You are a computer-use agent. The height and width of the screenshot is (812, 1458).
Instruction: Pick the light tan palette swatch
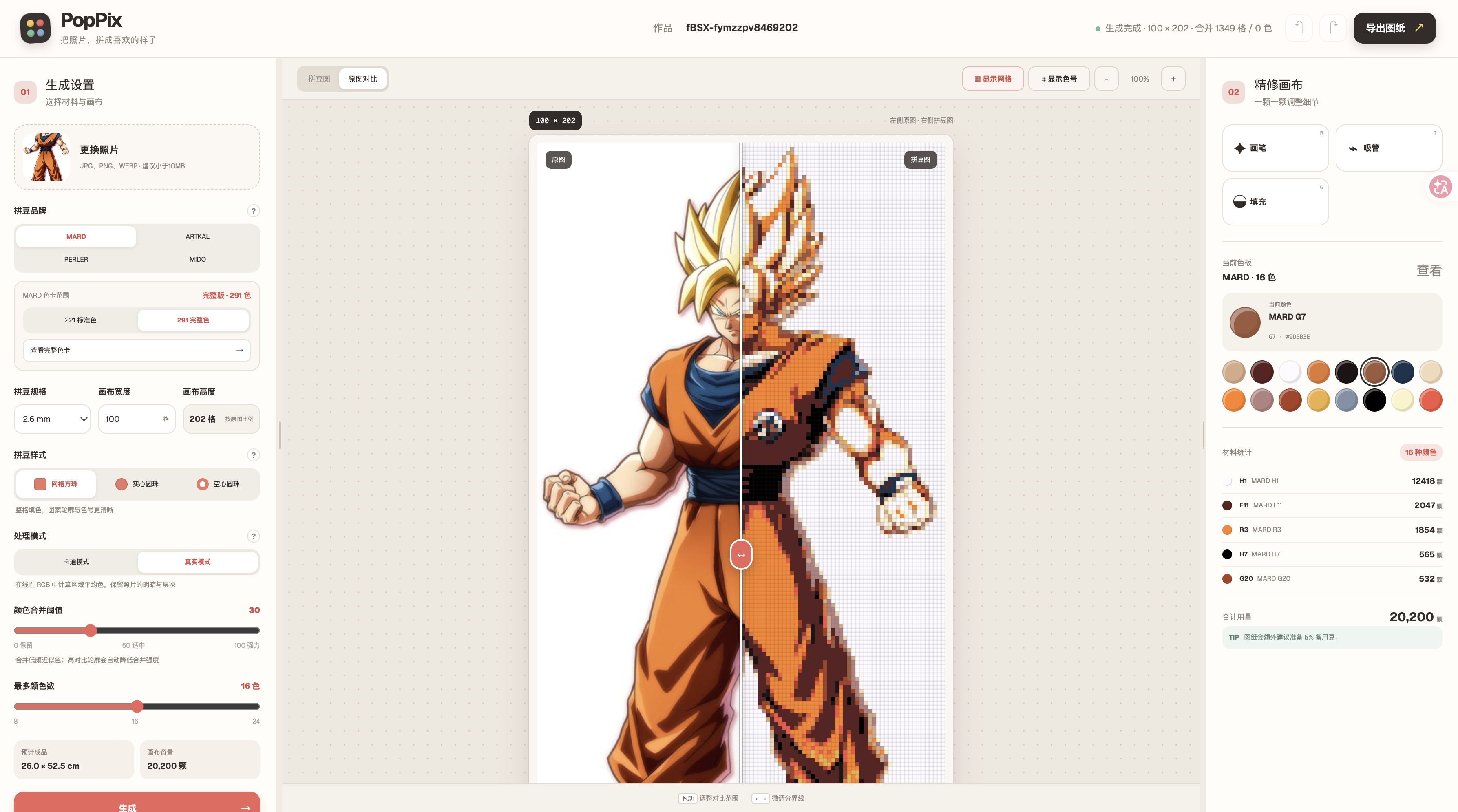pyautogui.click(x=1234, y=372)
